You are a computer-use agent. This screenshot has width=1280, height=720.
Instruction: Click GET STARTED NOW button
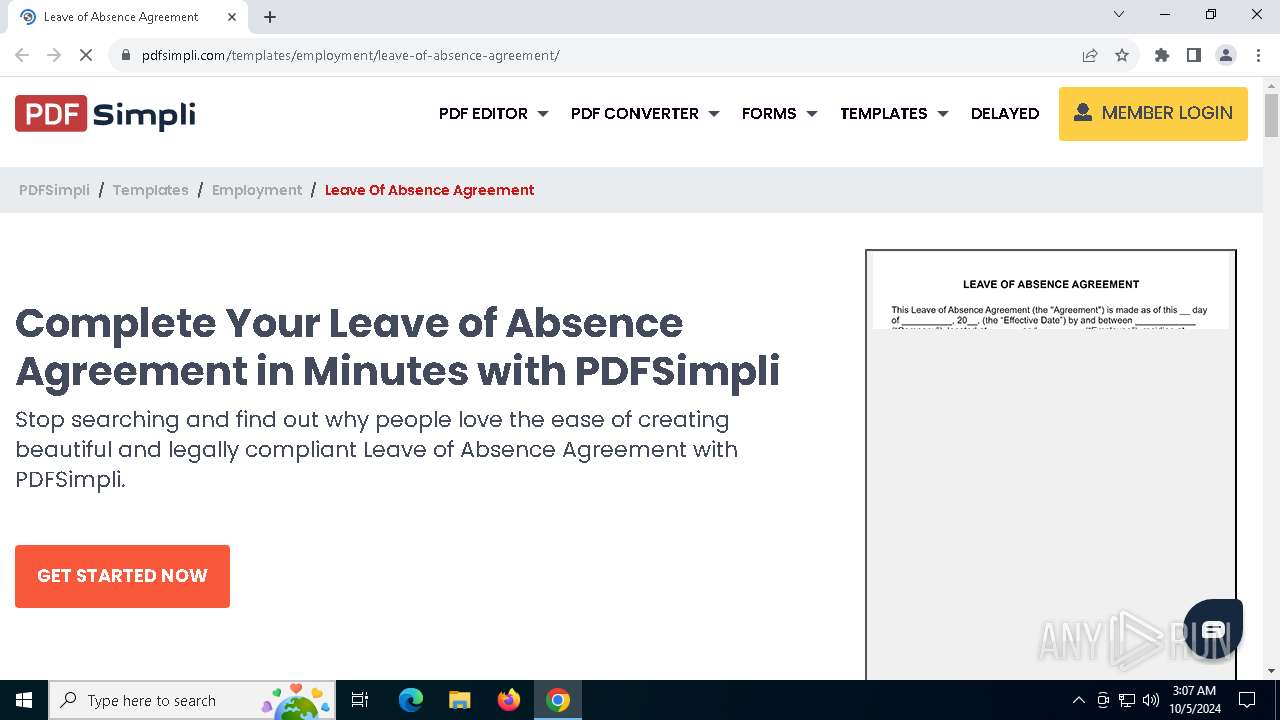click(122, 576)
